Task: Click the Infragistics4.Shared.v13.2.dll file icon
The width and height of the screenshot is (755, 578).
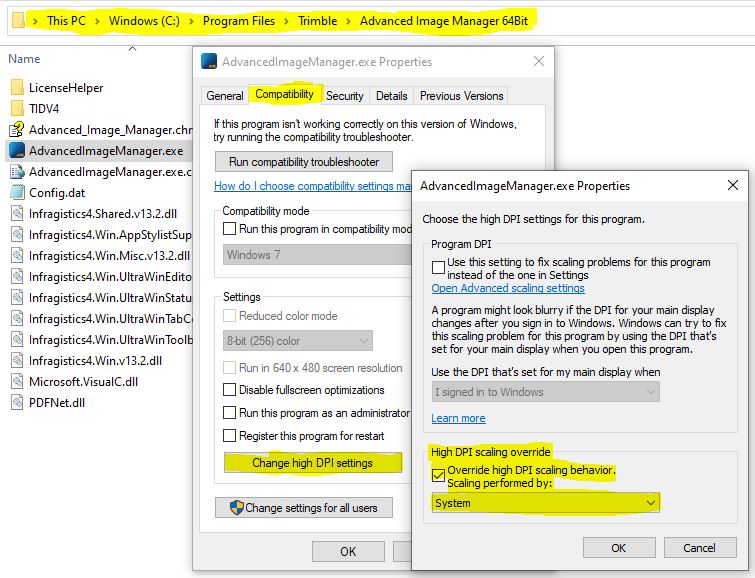Action: (17, 213)
